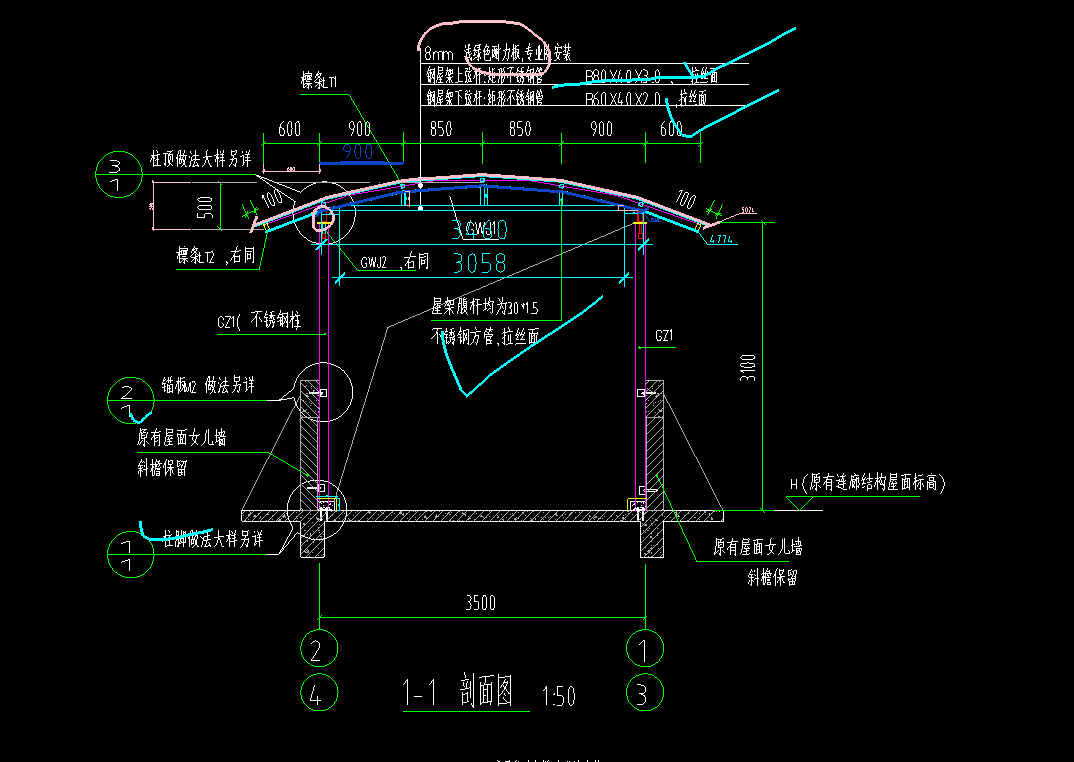Click the rightmost '600' top dimension
The height and width of the screenshot is (762, 1074).
click(x=671, y=129)
